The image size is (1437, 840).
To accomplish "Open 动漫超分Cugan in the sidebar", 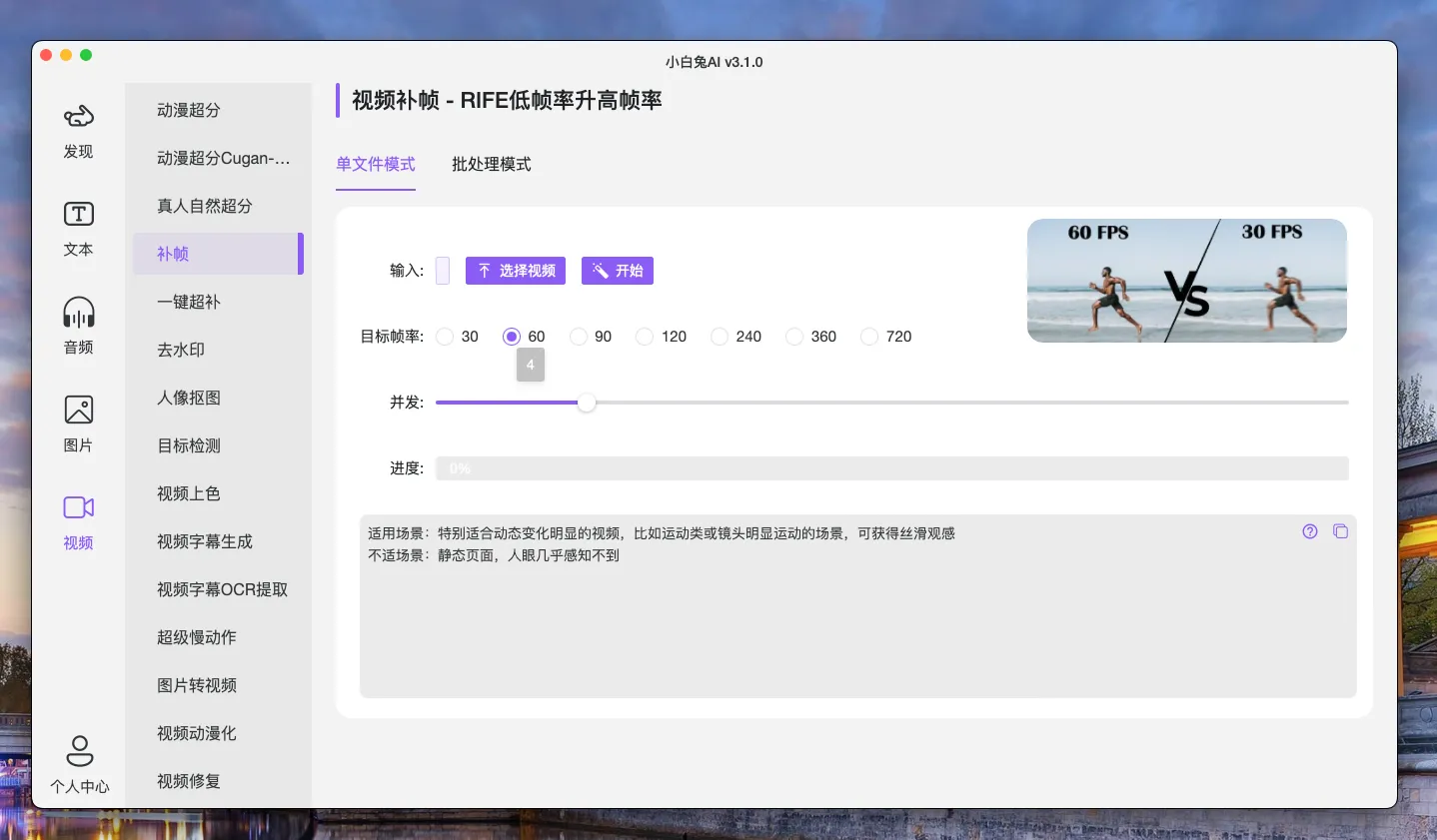I will coord(218,158).
